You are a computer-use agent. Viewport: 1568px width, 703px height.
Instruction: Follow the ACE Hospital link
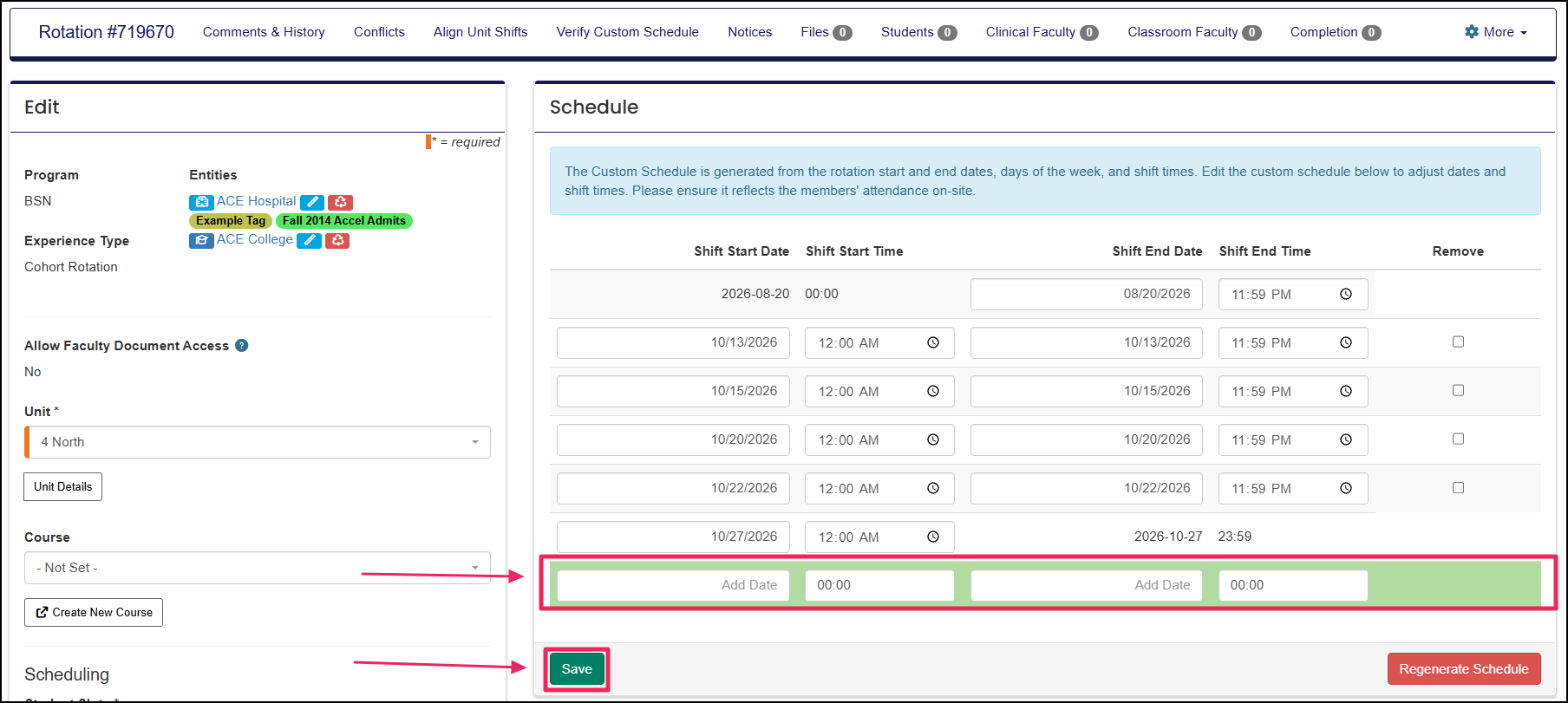pos(256,201)
